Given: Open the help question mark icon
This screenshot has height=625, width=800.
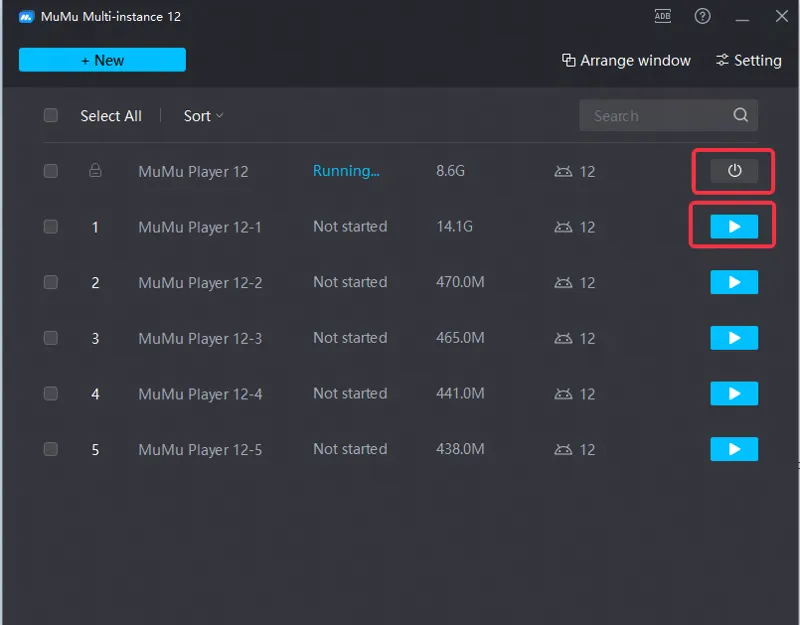Looking at the screenshot, I should 703,16.
